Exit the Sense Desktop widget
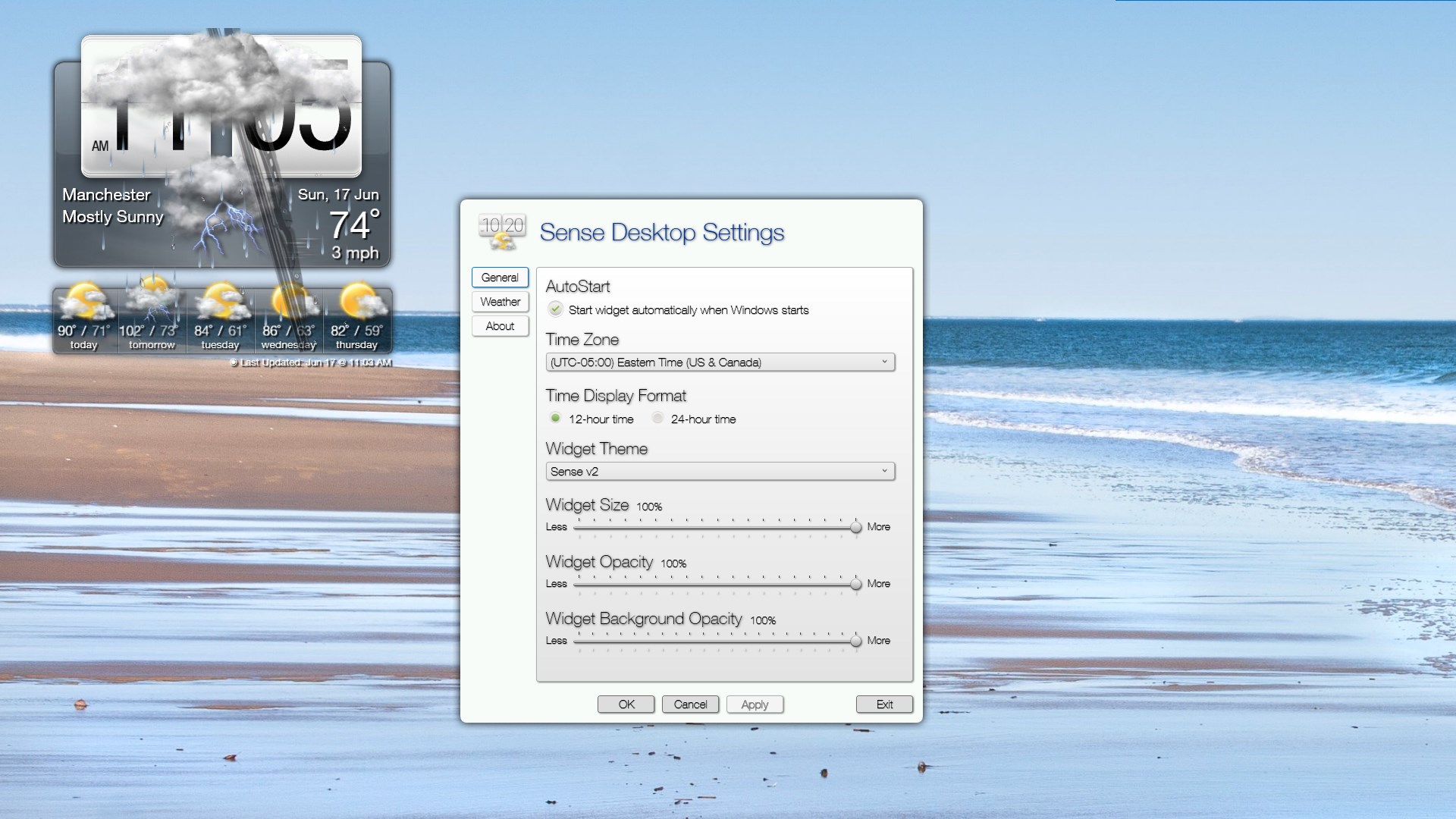 click(x=884, y=704)
